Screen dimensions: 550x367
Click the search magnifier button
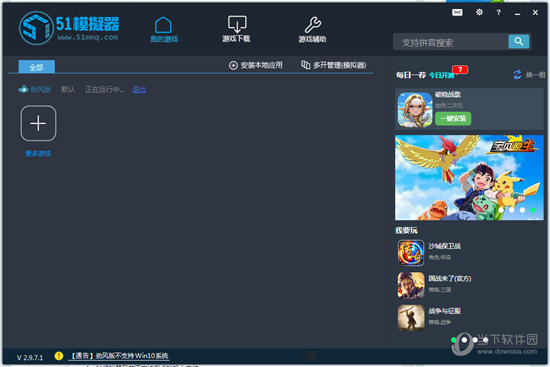519,42
